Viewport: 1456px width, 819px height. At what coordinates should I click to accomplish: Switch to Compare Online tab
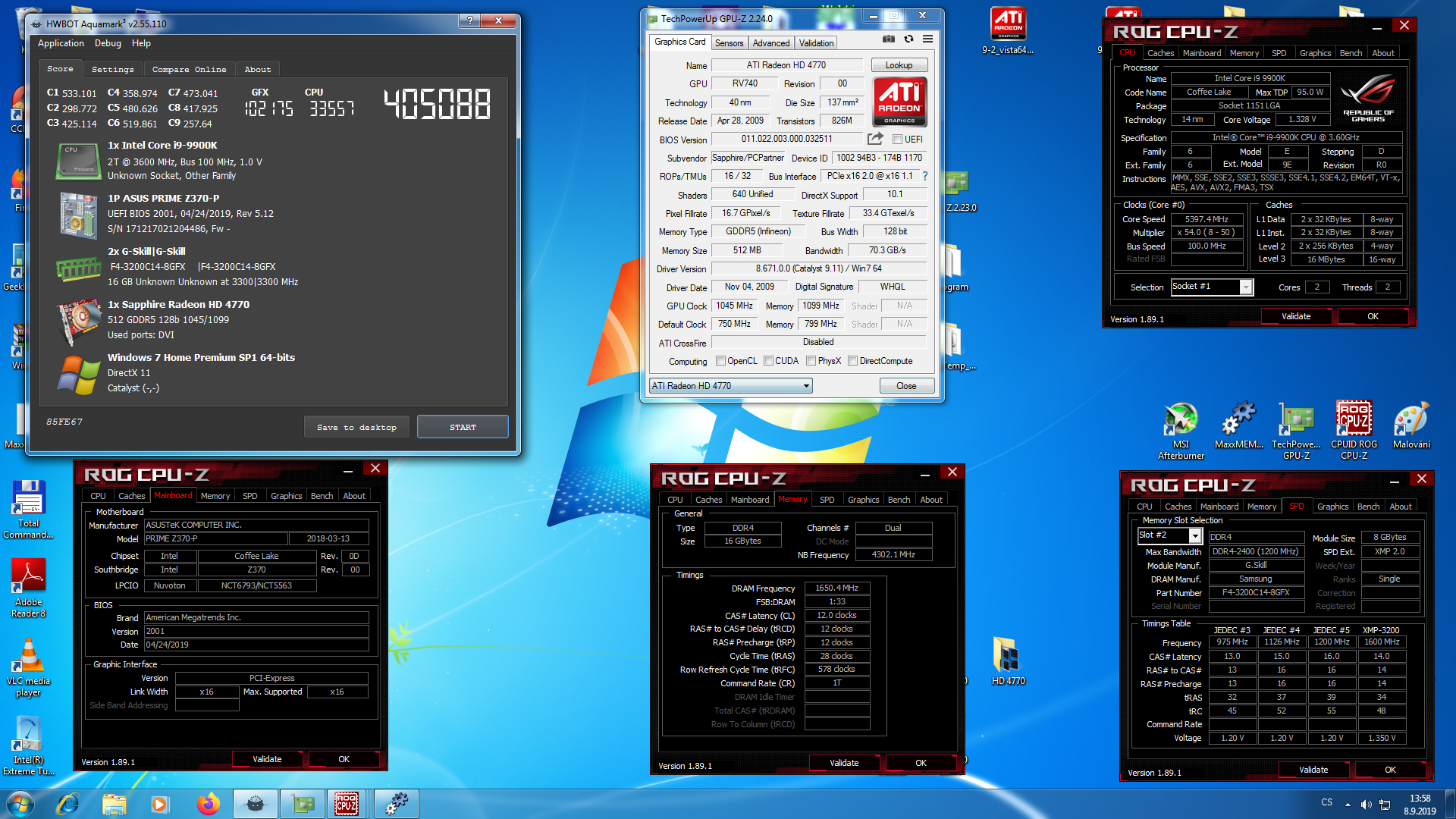point(189,69)
